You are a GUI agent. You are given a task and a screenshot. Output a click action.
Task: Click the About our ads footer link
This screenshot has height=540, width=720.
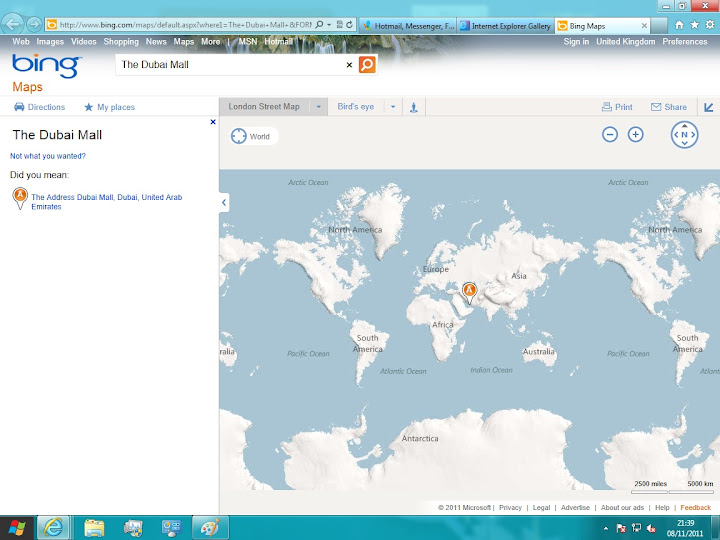click(622, 507)
